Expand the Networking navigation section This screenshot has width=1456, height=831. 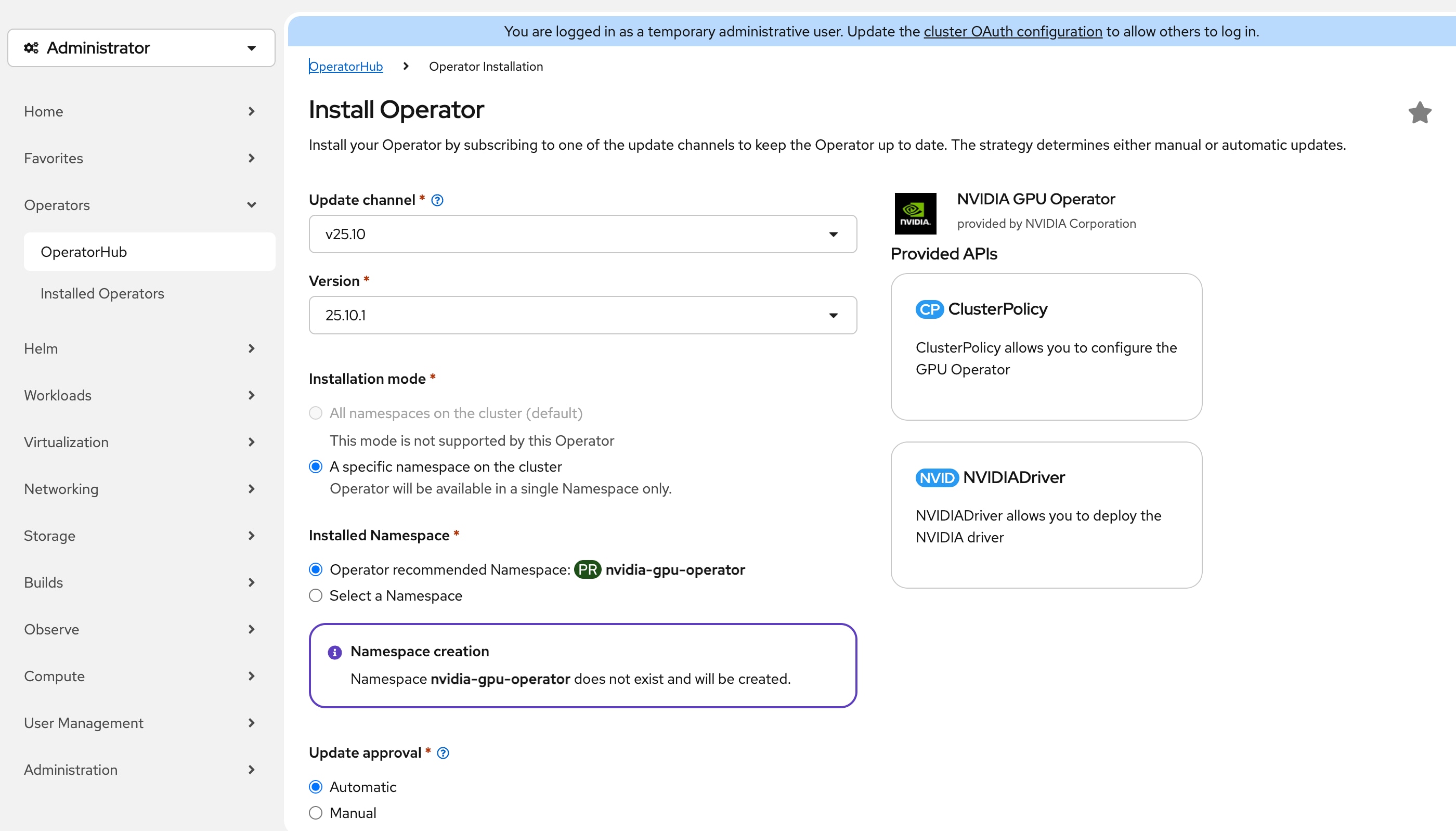point(141,489)
